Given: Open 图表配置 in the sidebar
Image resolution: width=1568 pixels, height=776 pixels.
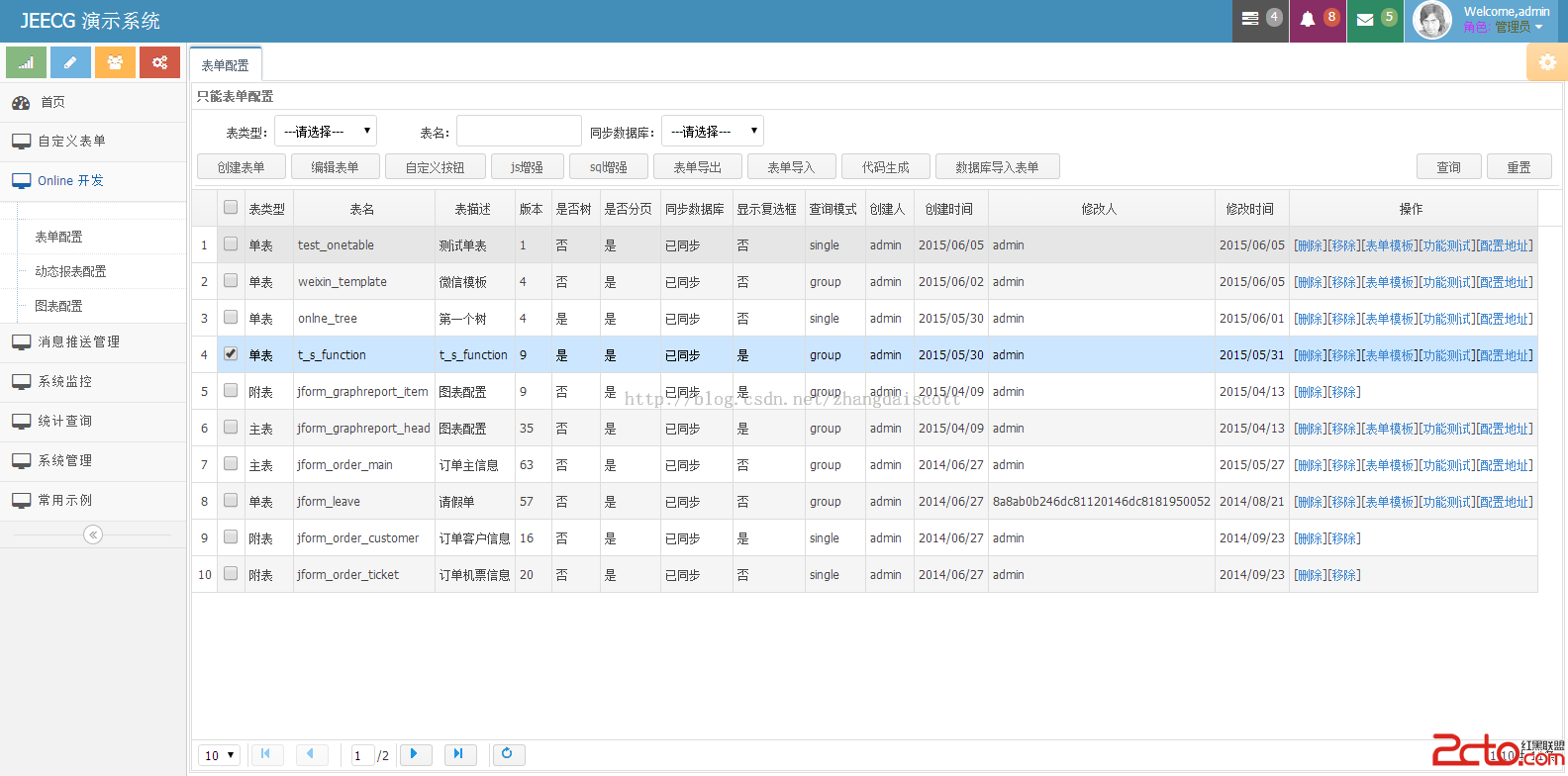Looking at the screenshot, I should point(59,306).
